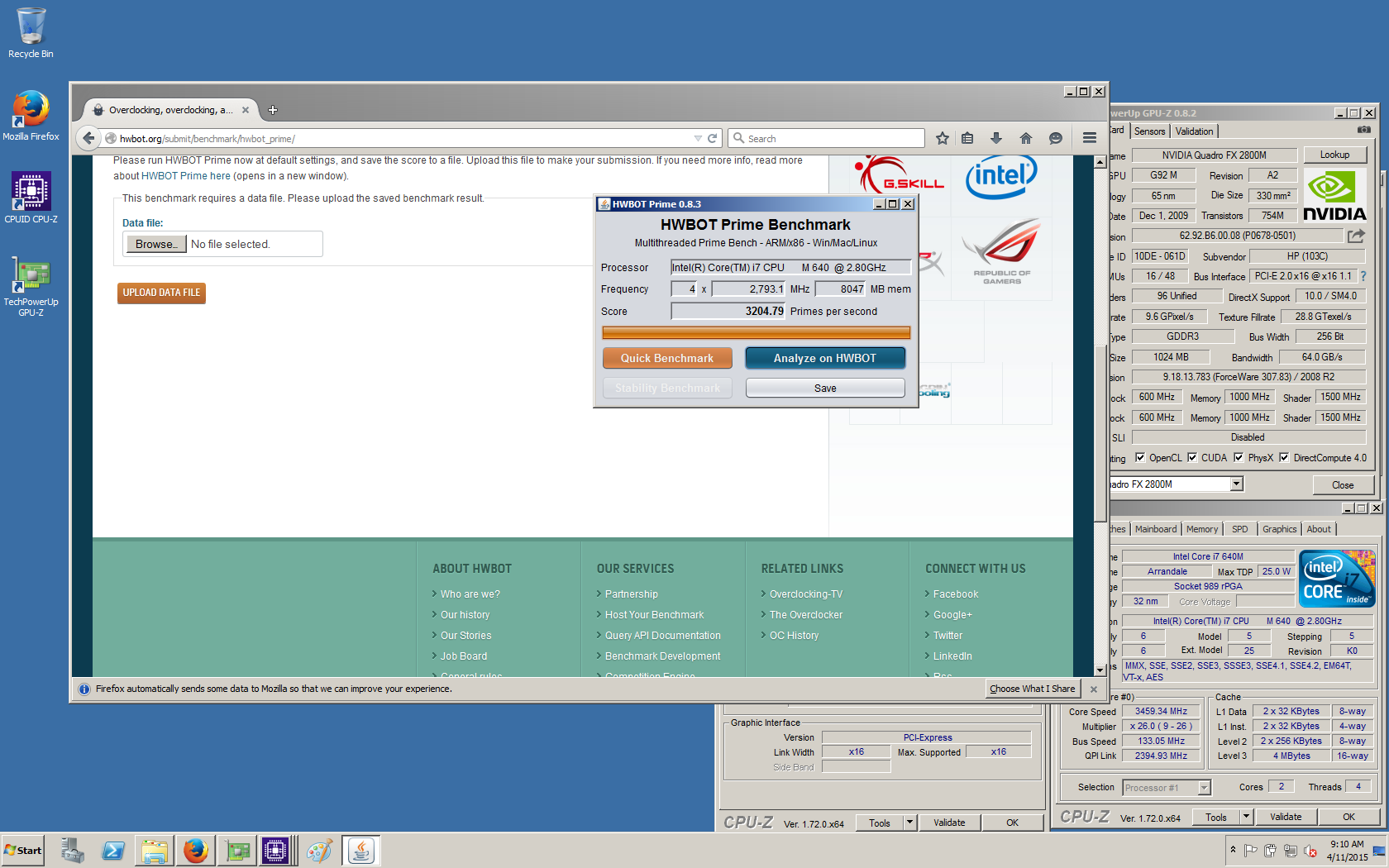Toggle the CUDA checkbox in GPU-Z
The image size is (1389, 868).
(1192, 457)
